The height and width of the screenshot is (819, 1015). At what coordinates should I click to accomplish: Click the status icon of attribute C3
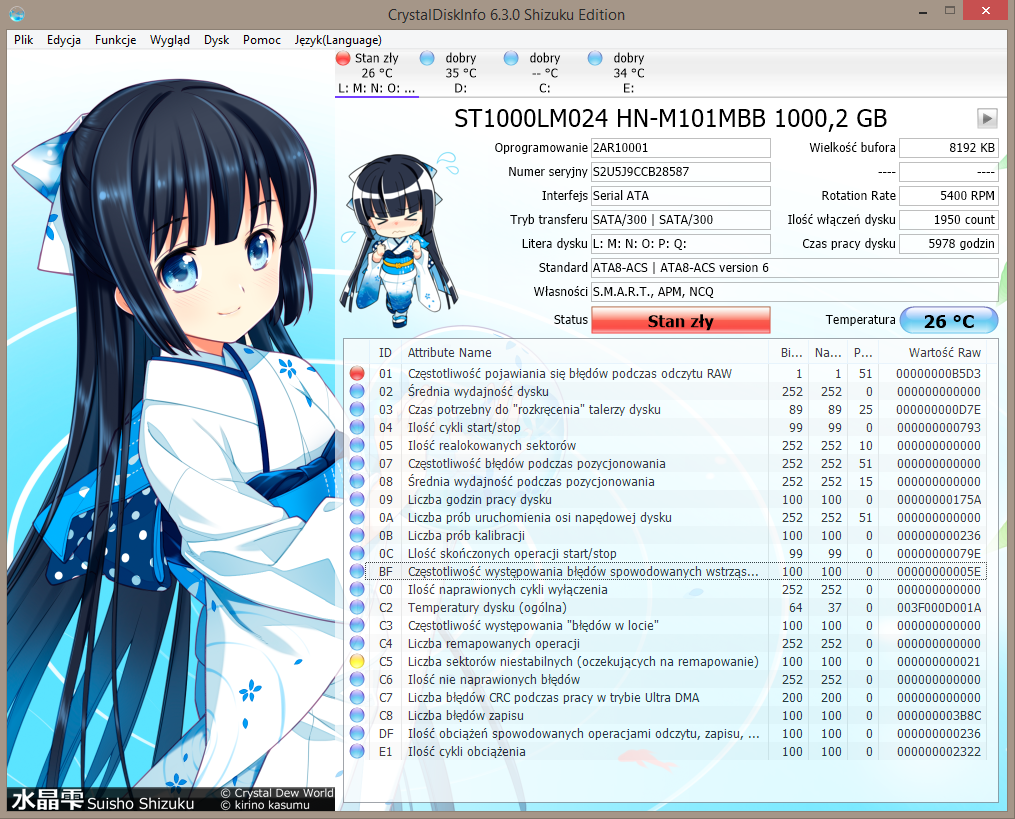click(357, 625)
